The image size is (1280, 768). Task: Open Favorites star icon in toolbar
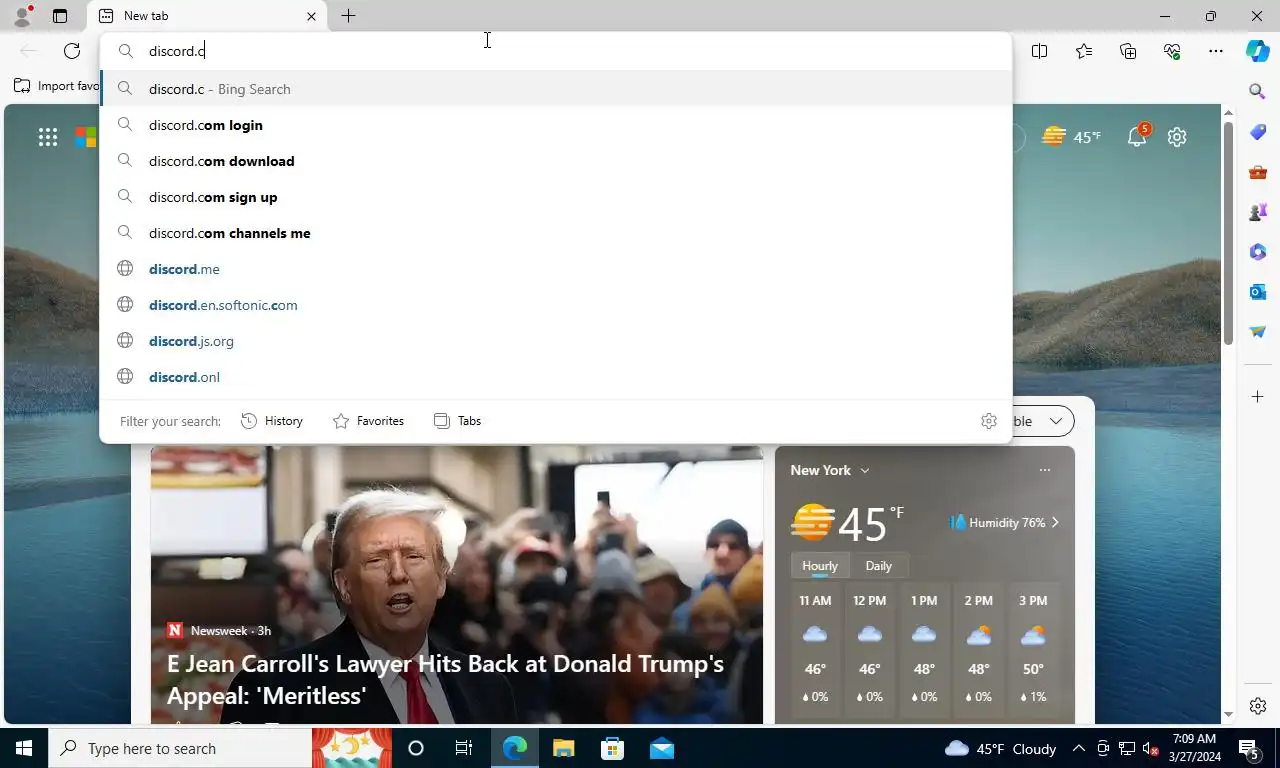[1084, 51]
